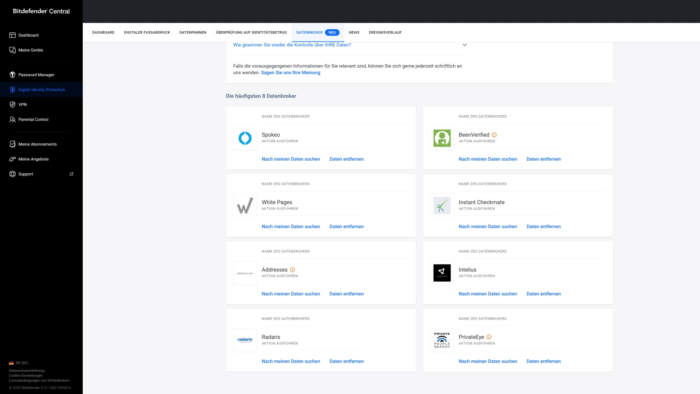Click info icon beside Addresses

point(292,270)
